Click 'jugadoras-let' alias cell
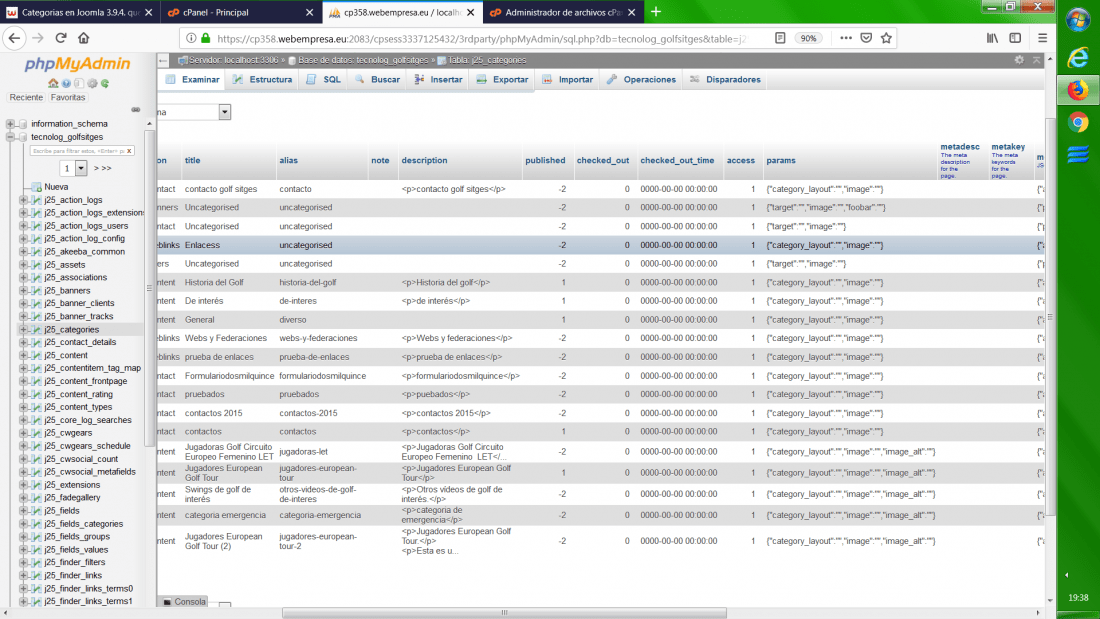Image resolution: width=1100 pixels, height=619 pixels. coord(303,452)
